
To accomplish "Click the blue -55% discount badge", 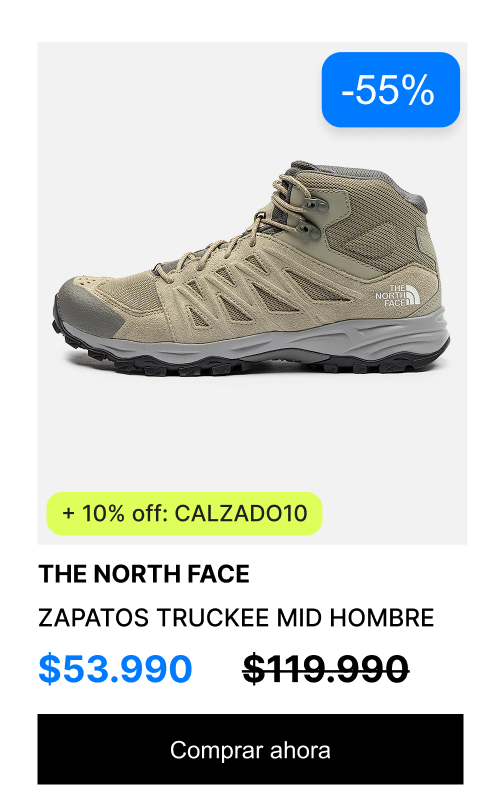I will (390, 89).
